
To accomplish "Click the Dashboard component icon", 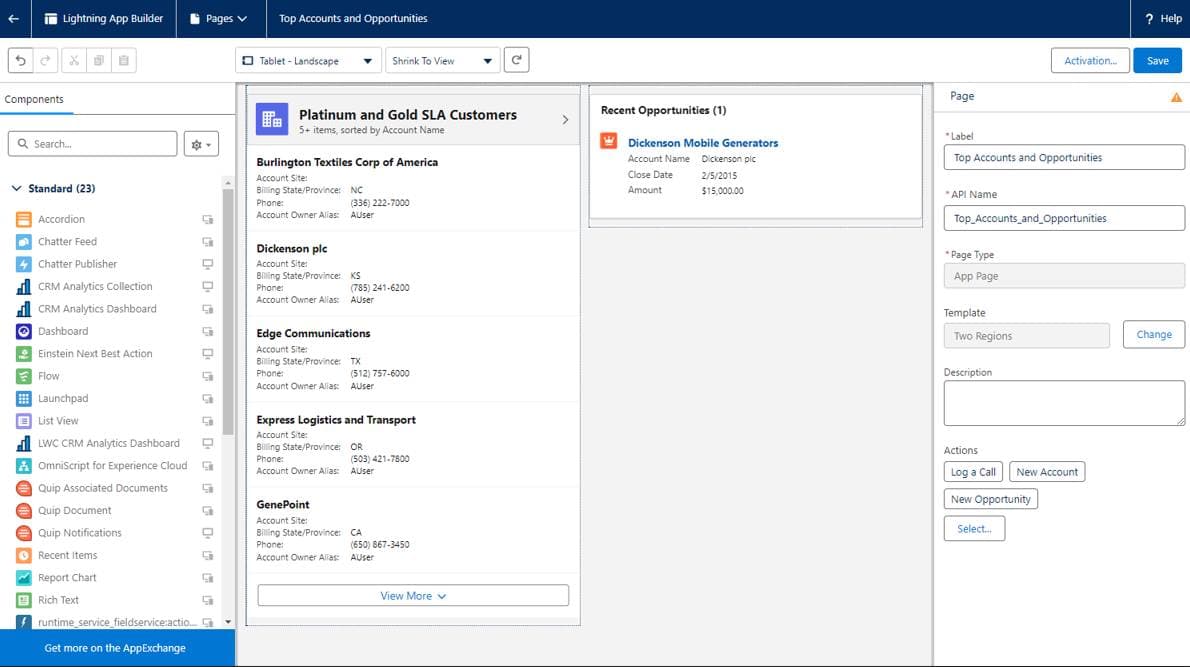I will [25, 331].
